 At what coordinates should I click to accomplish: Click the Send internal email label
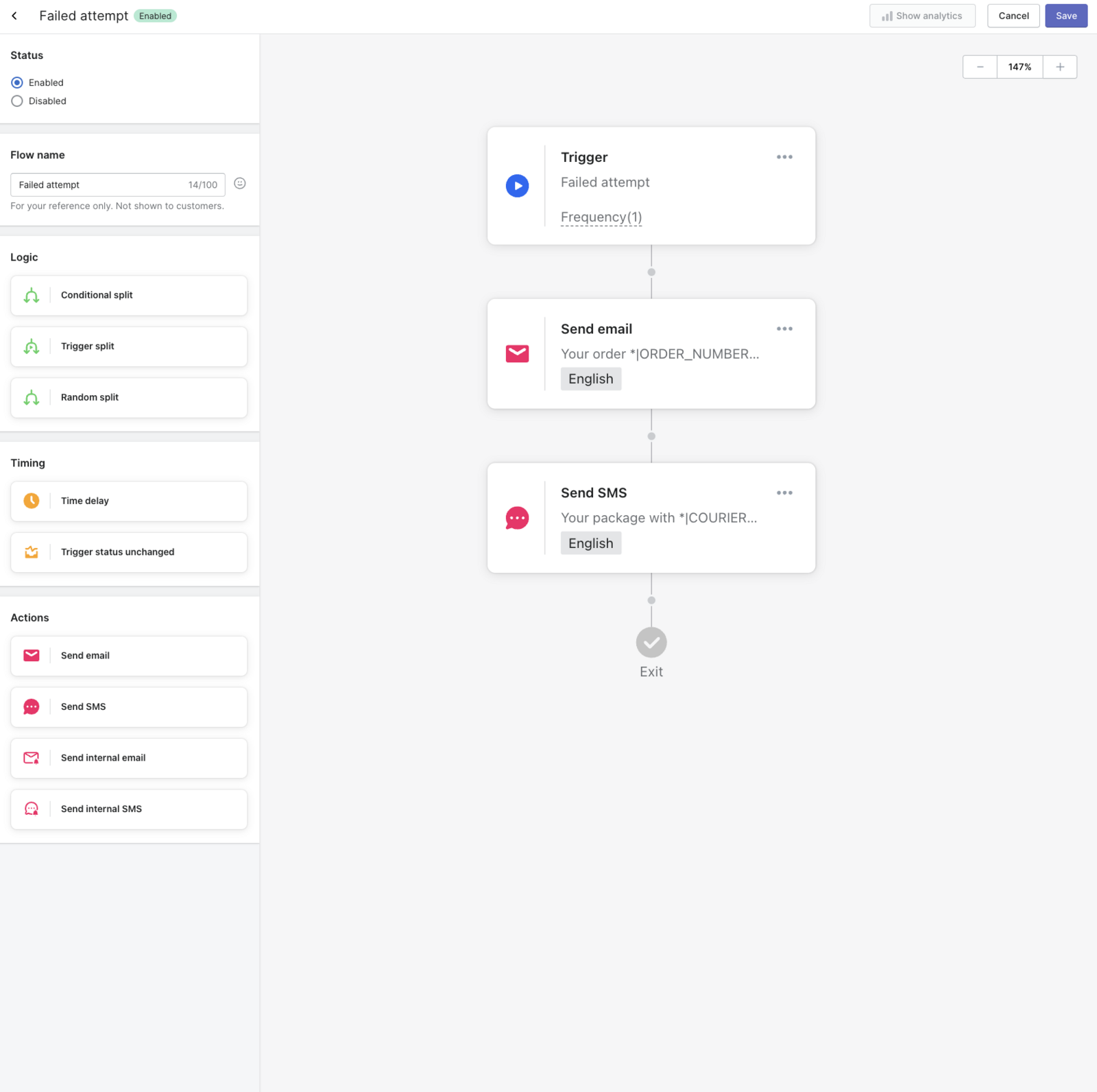click(104, 758)
